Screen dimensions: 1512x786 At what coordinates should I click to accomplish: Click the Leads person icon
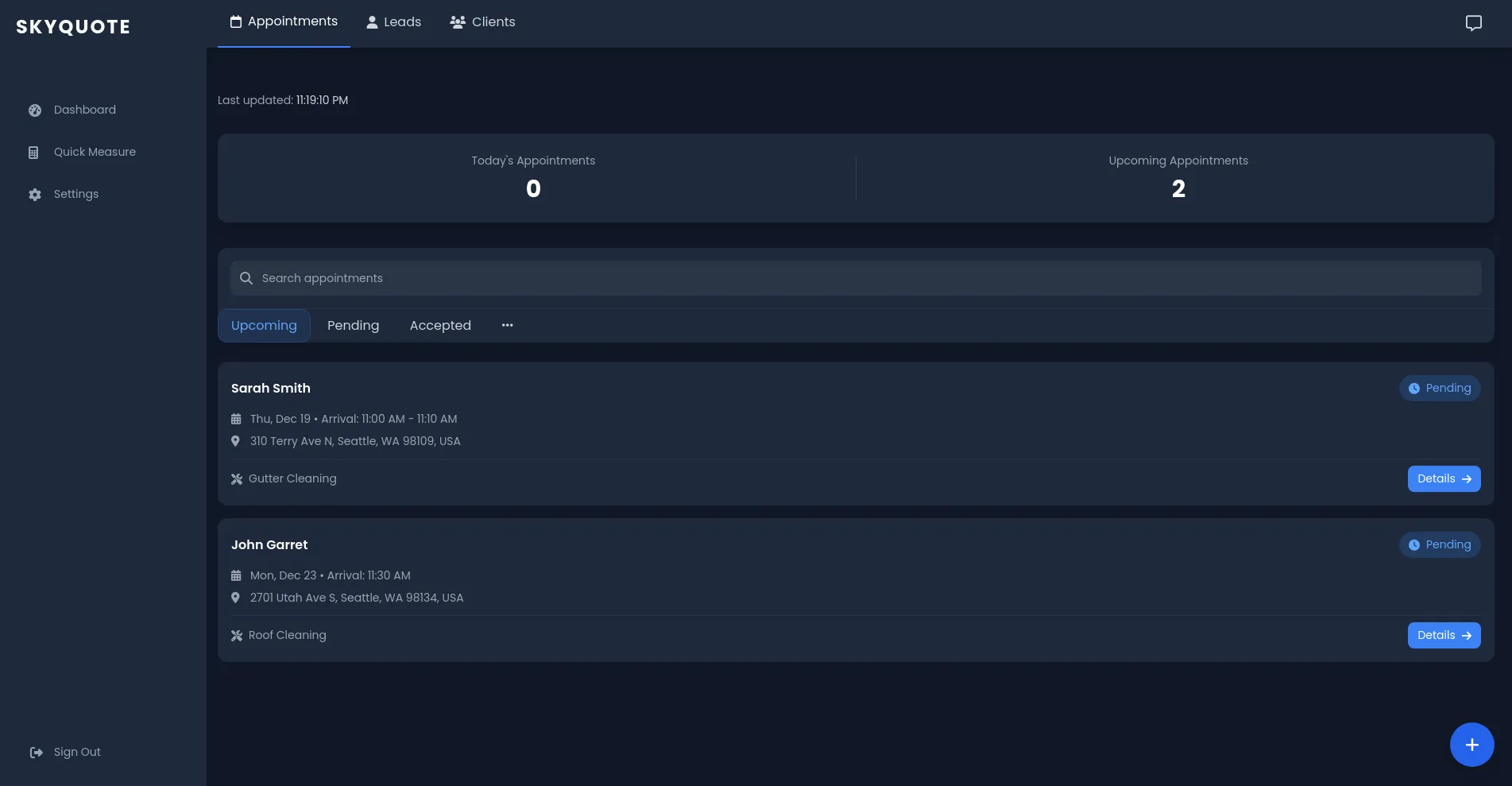pyautogui.click(x=372, y=22)
